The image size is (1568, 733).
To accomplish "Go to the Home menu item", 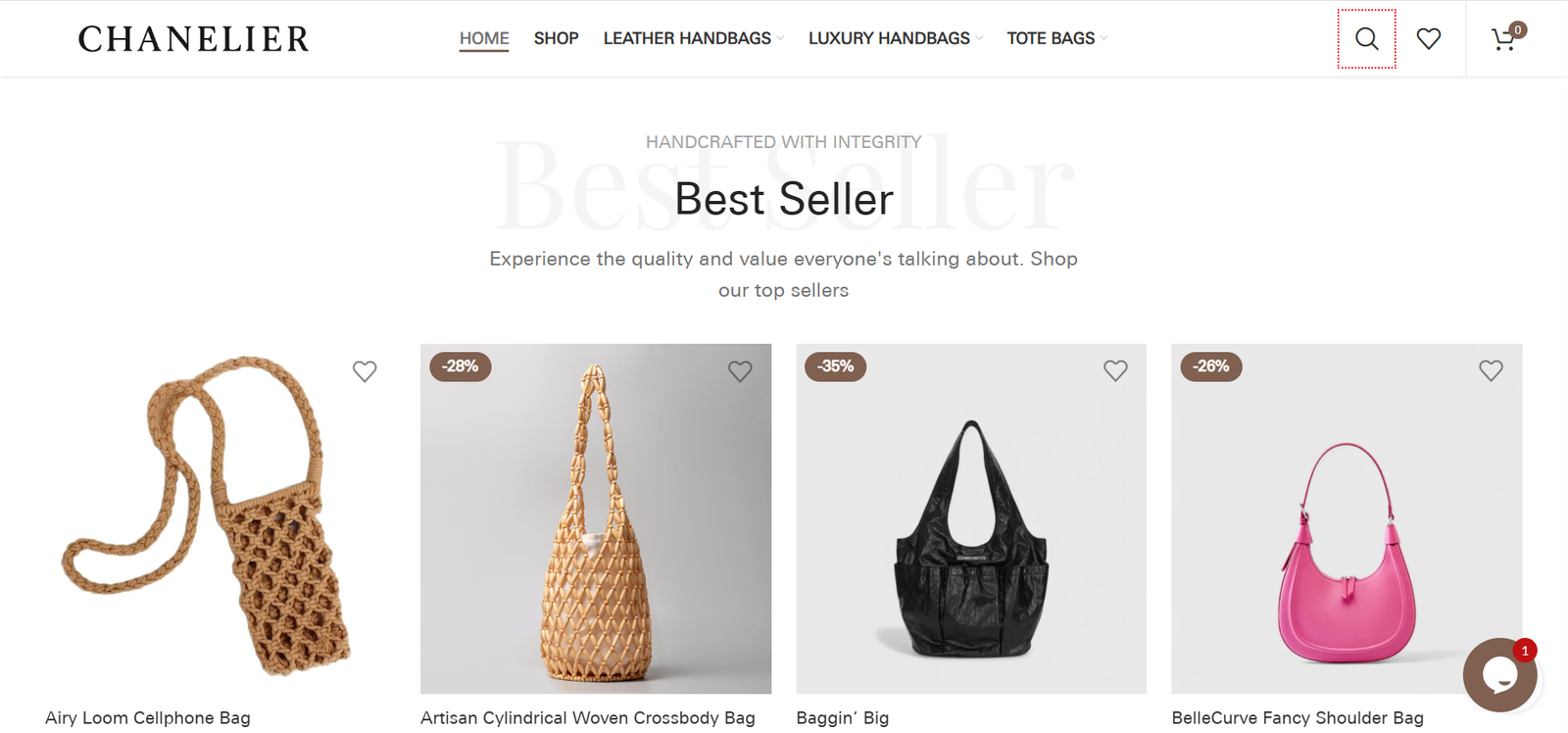I will coord(484,38).
